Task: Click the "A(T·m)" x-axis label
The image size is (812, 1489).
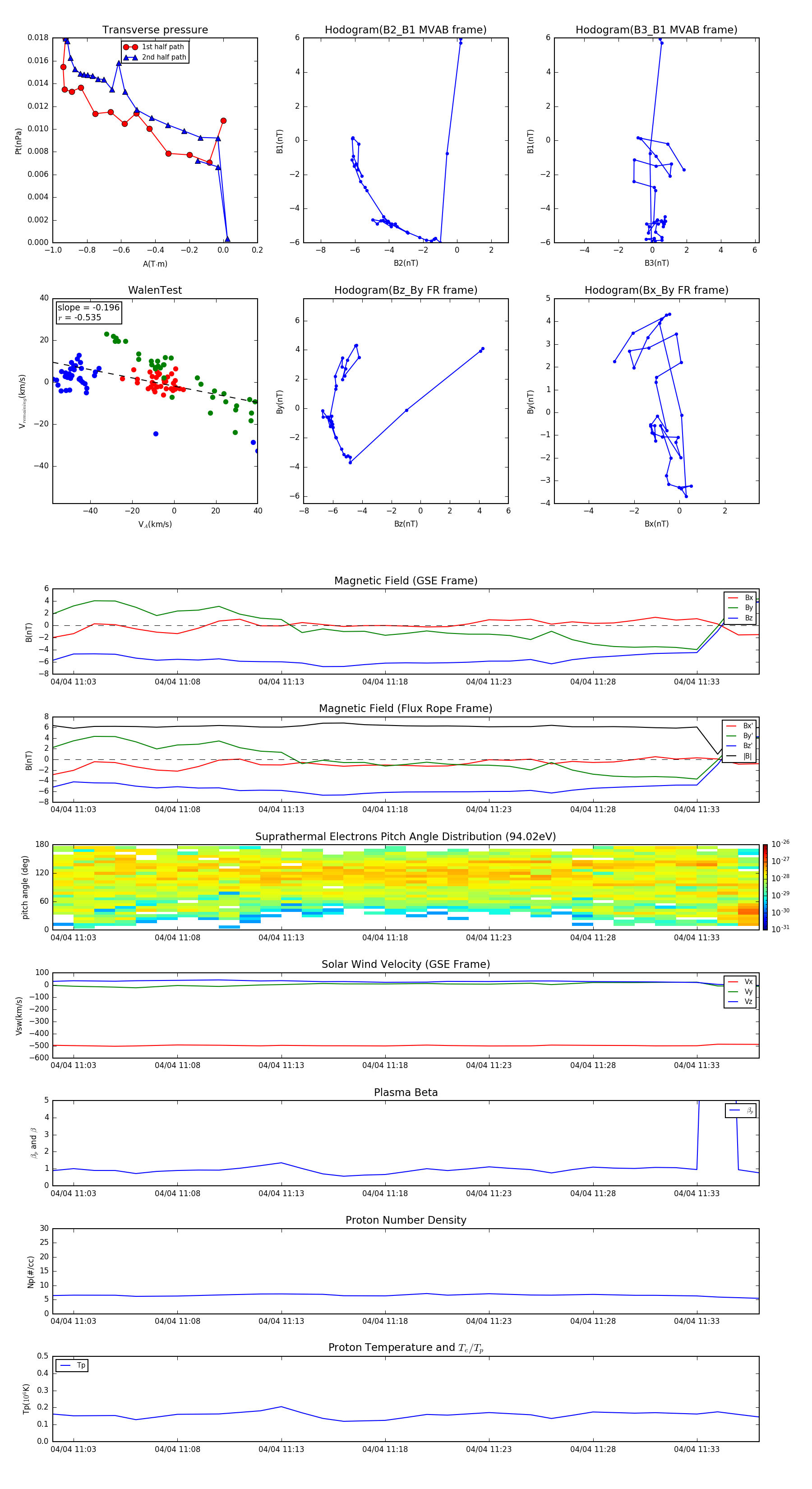Action: [x=155, y=264]
